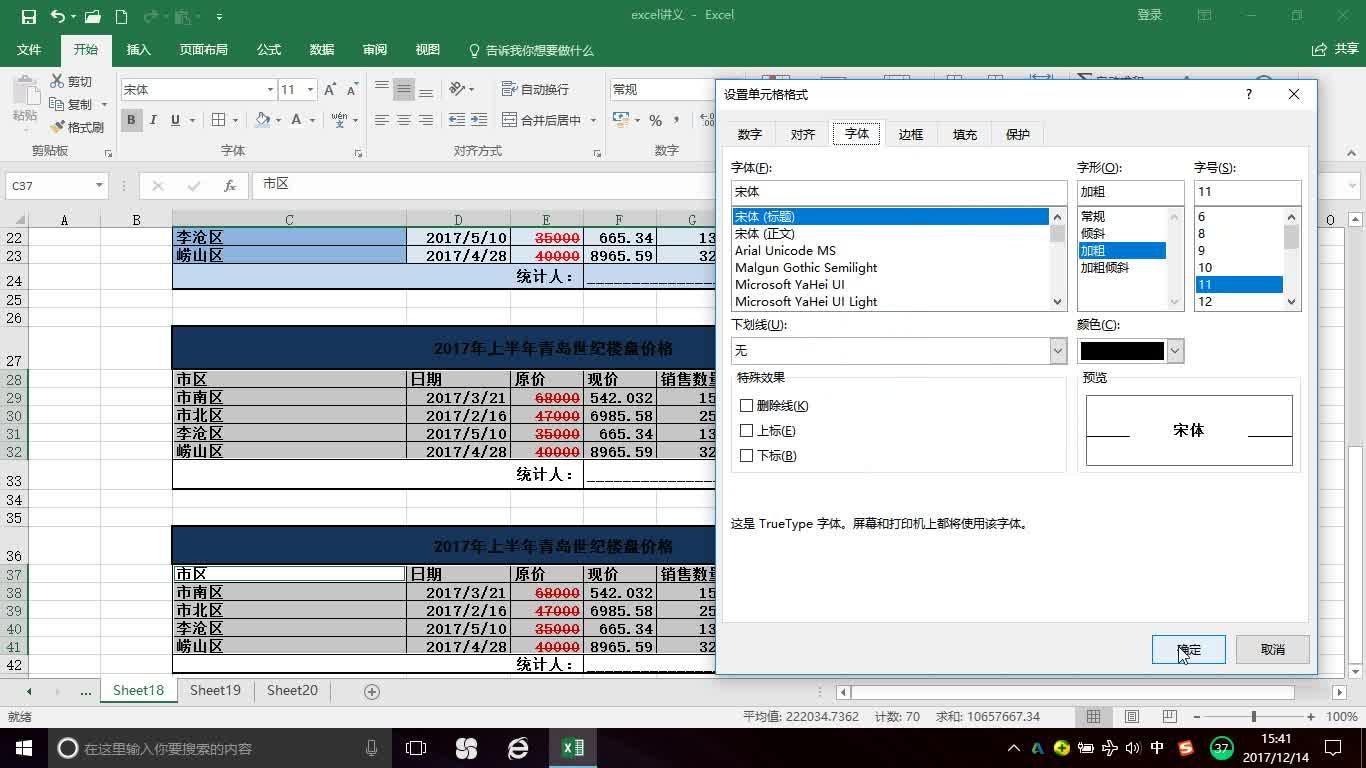Check the 下标 subscript checkbox
Viewport: 1366px width, 768px height.
point(746,456)
